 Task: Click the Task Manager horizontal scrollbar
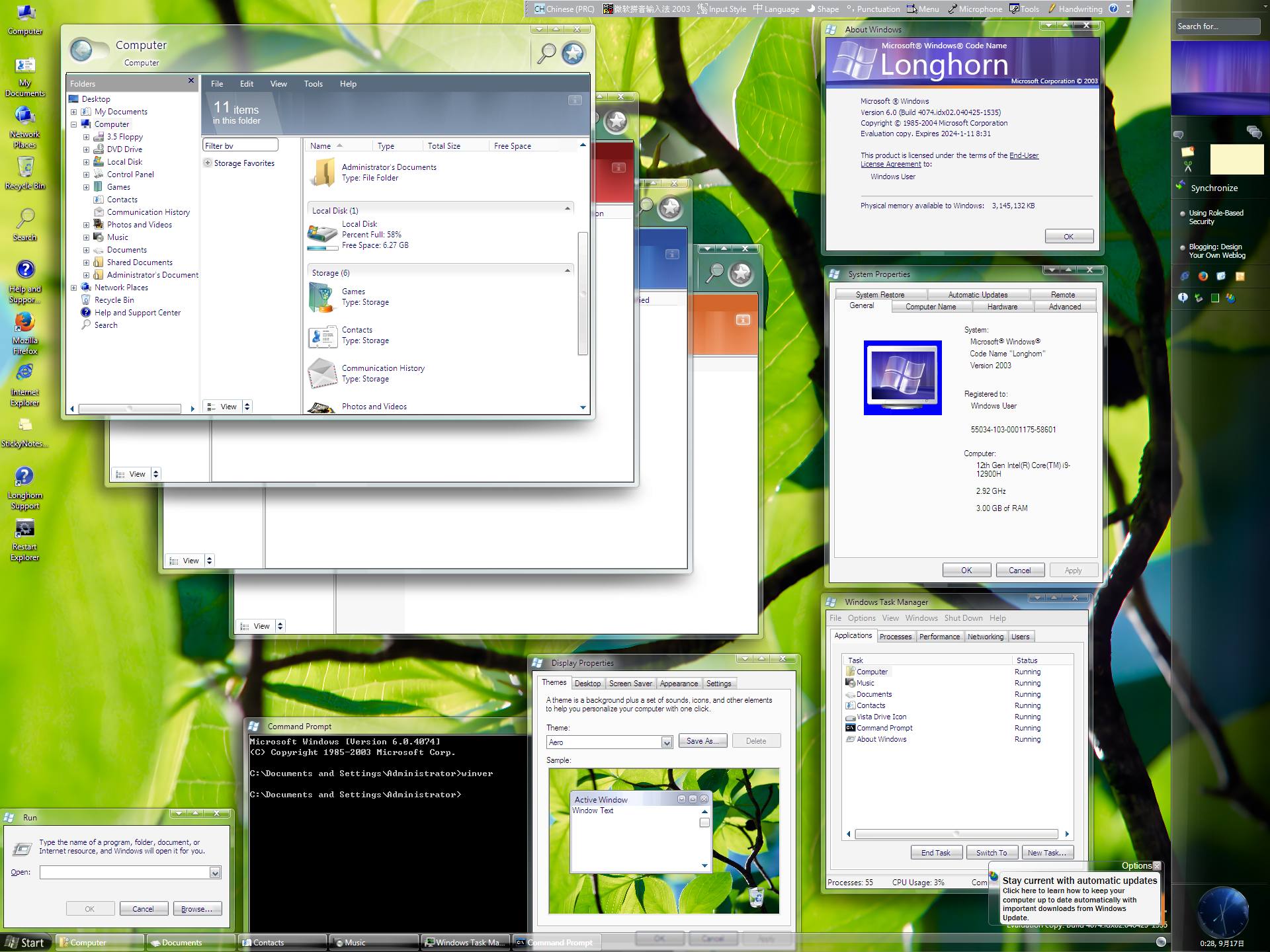[x=956, y=834]
